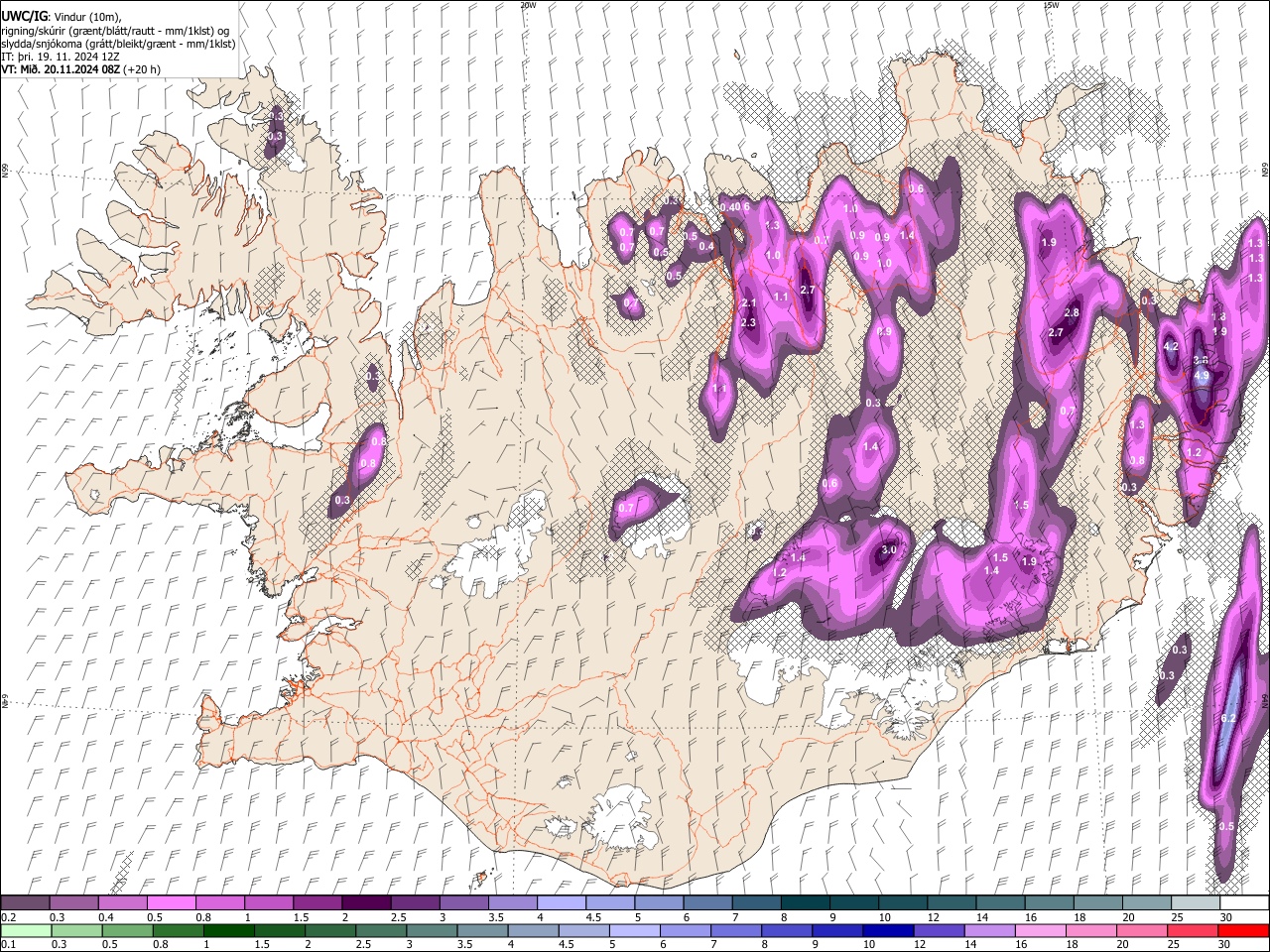Viewport: 1270px width, 952px height.
Task: Click the 4.5 label in rain legend row
Action: (566, 944)
